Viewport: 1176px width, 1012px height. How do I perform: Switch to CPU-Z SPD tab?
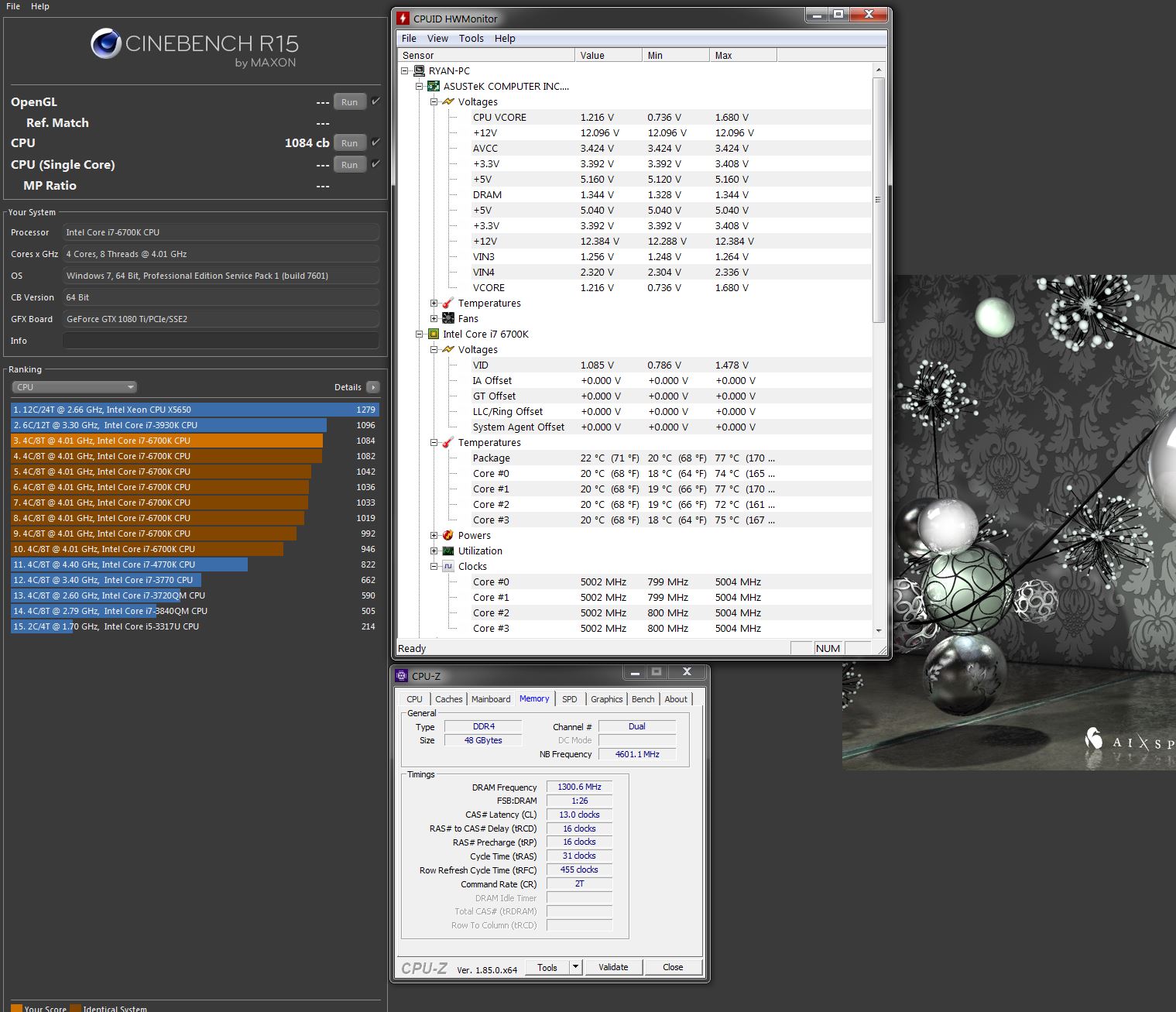click(x=570, y=699)
